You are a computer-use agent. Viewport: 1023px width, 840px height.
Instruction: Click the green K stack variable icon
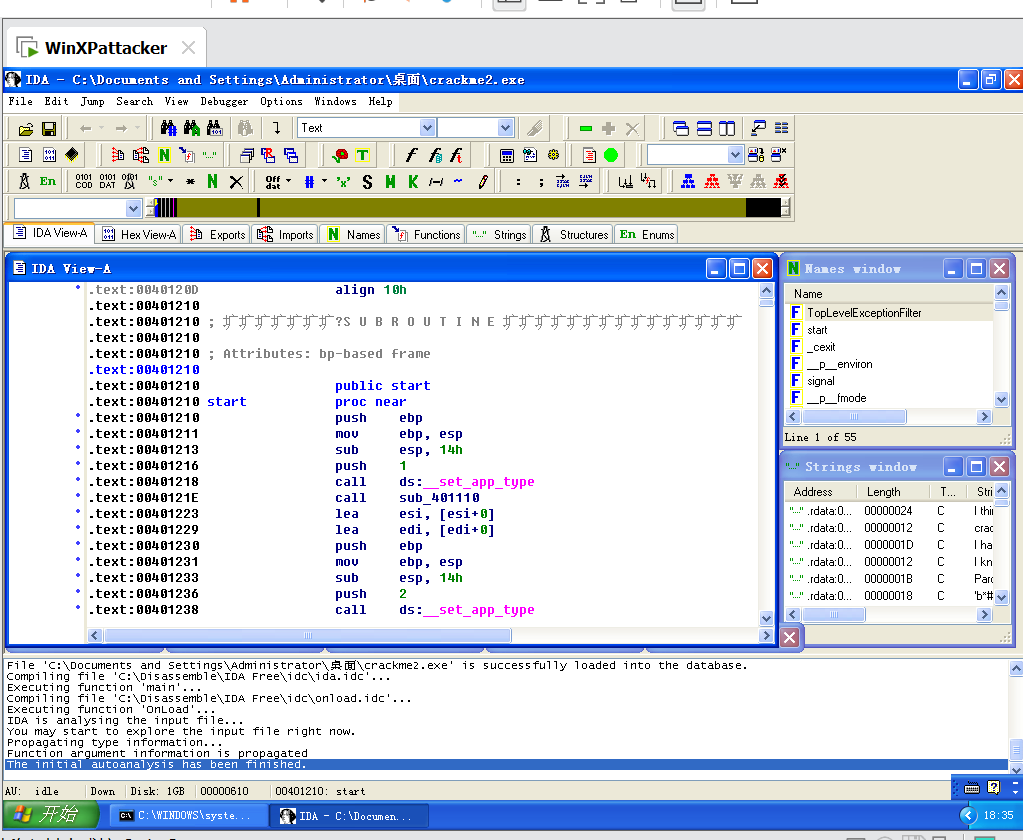tap(413, 182)
